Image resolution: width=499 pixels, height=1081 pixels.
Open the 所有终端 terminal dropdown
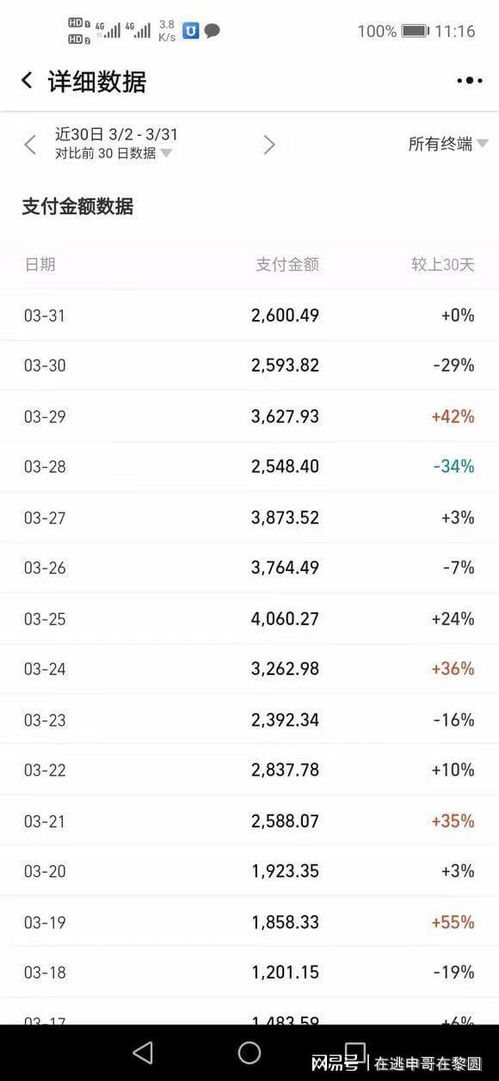[448, 144]
